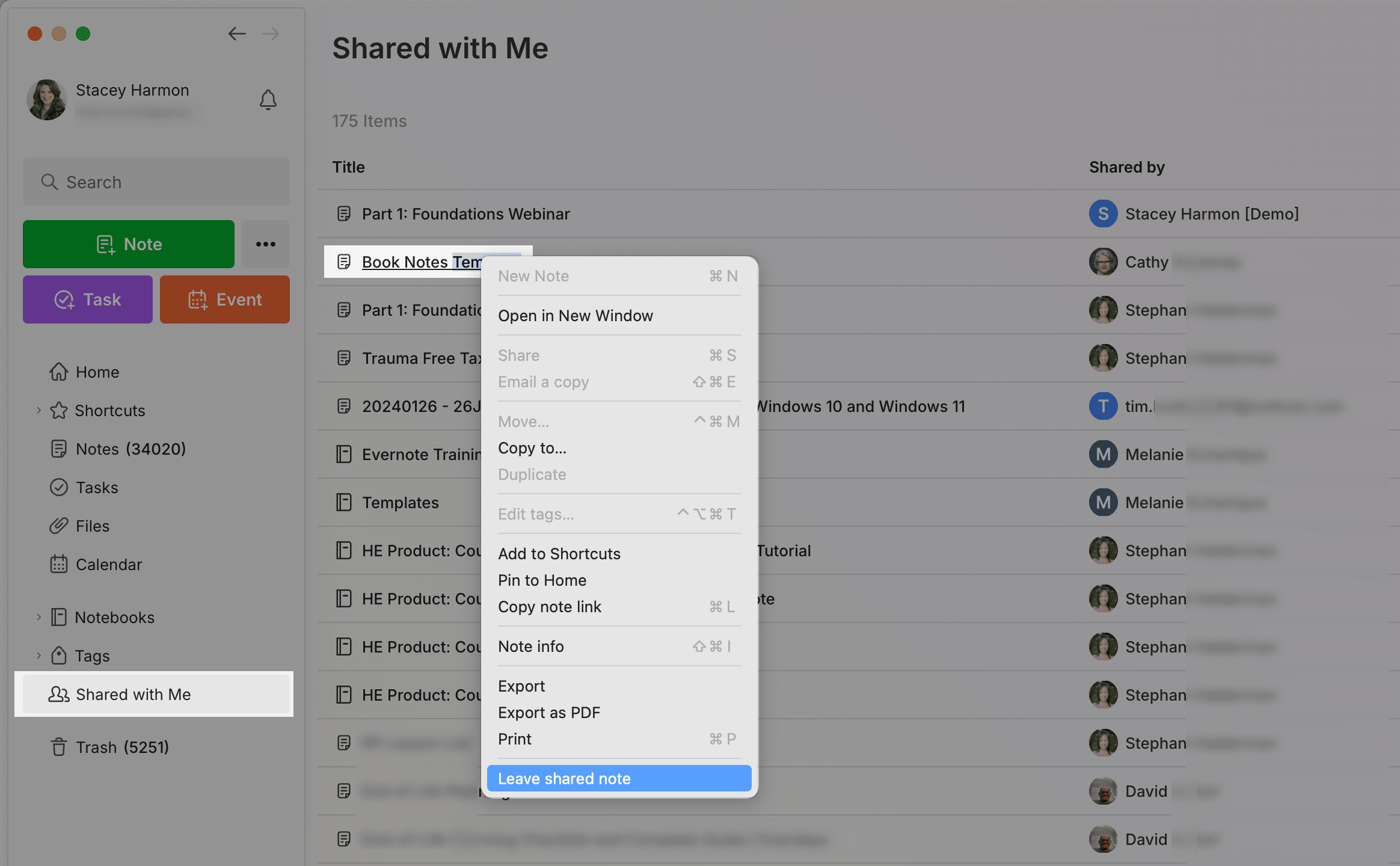1400x866 pixels.
Task: Click Templates notebook icon
Action: 343,502
